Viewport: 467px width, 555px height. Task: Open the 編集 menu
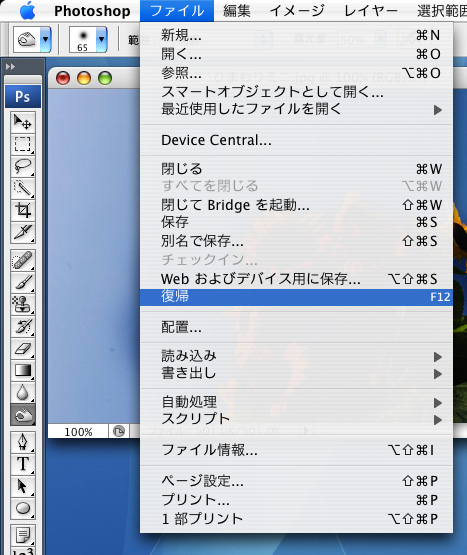click(237, 11)
